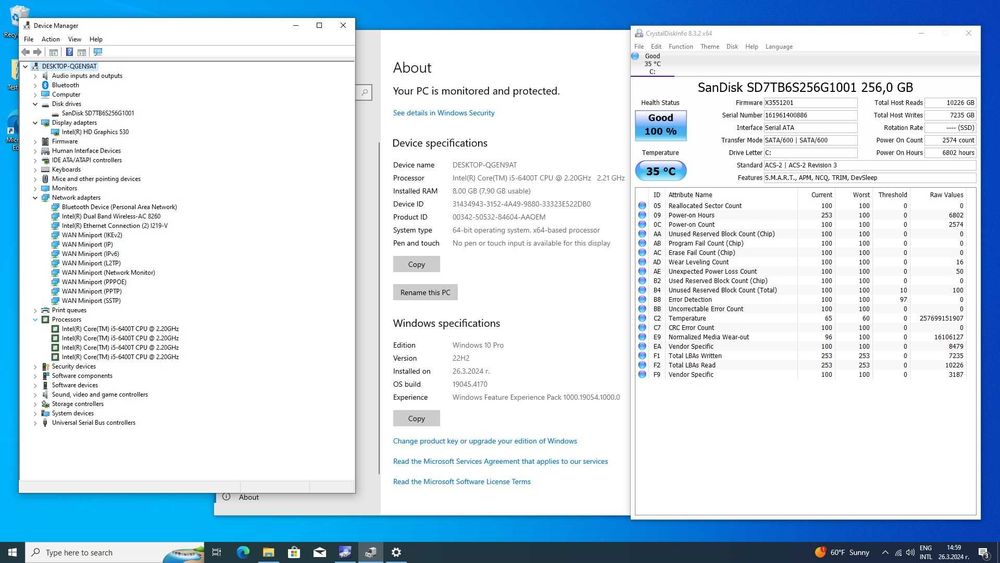
Task: Select the WAN Miniport (PPPOE) tree item
Action: [x=94, y=282]
